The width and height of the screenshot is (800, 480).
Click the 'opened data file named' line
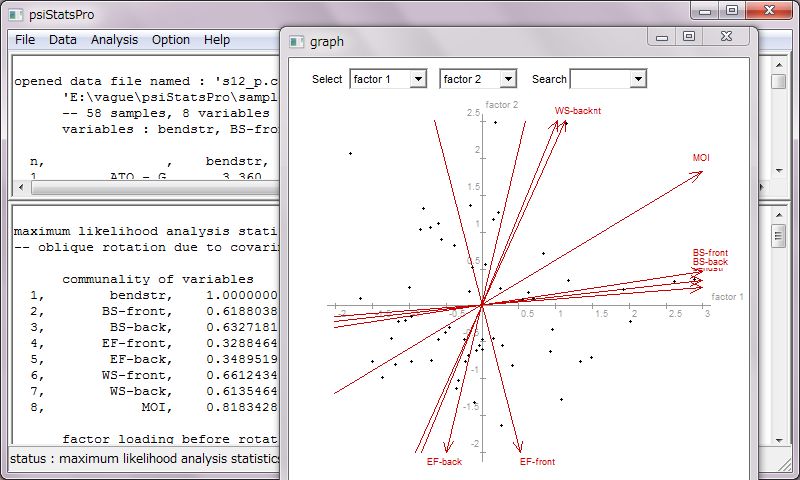(x=146, y=82)
